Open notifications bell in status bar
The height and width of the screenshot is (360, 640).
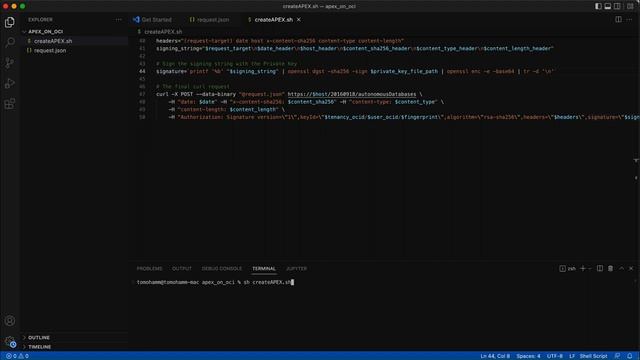tap(629, 356)
